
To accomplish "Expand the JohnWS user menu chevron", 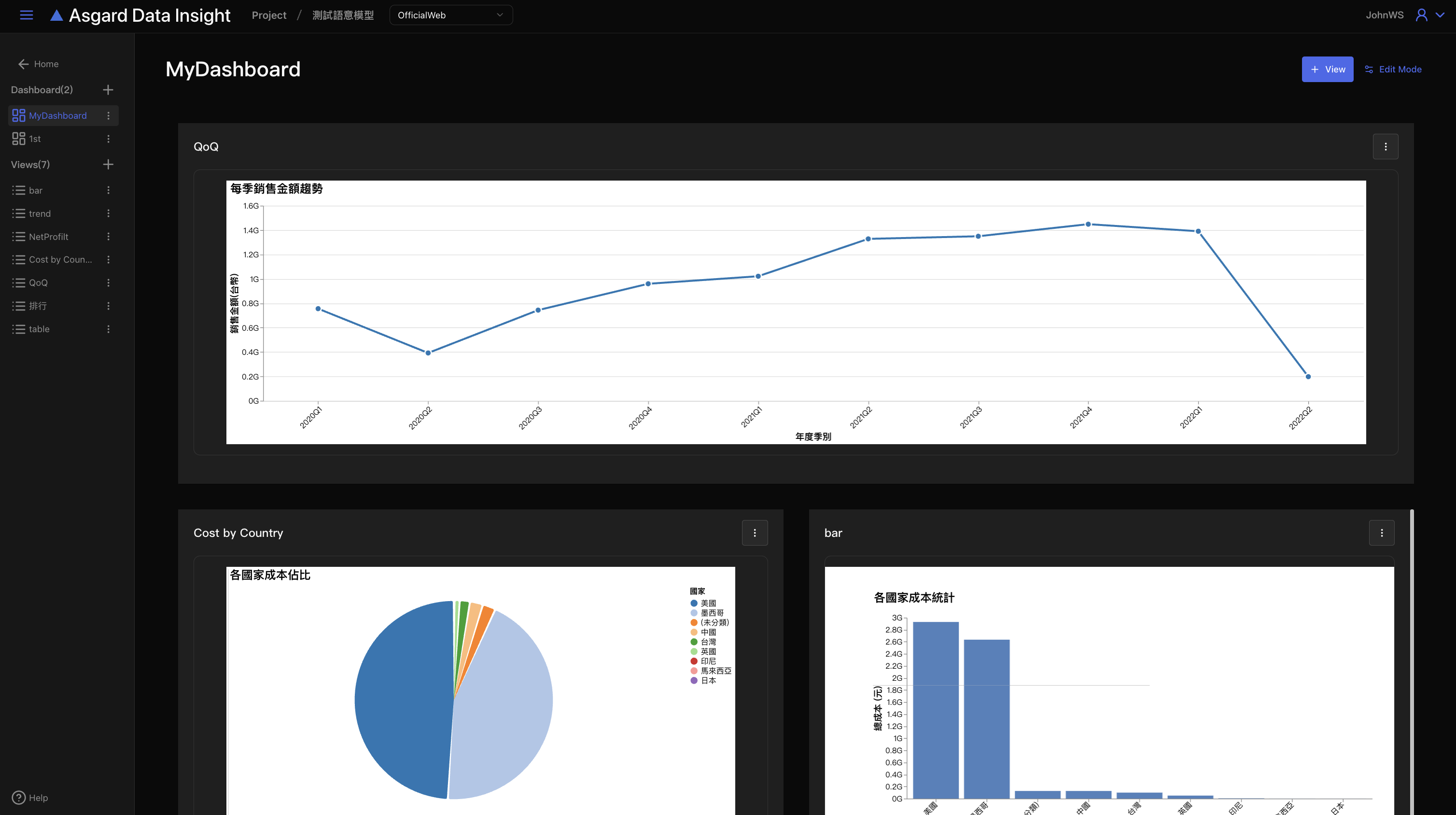I will tap(1440, 15).
